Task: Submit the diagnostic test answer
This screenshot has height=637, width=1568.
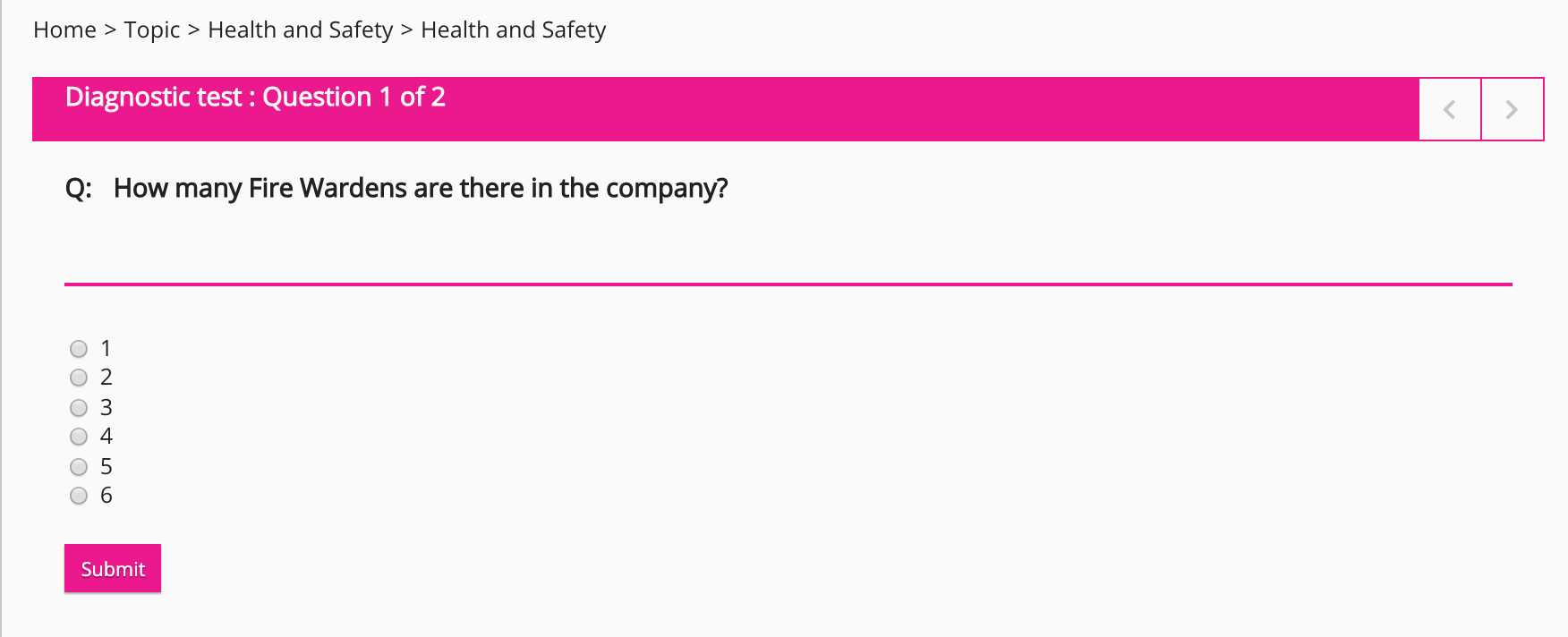Action: click(x=113, y=568)
